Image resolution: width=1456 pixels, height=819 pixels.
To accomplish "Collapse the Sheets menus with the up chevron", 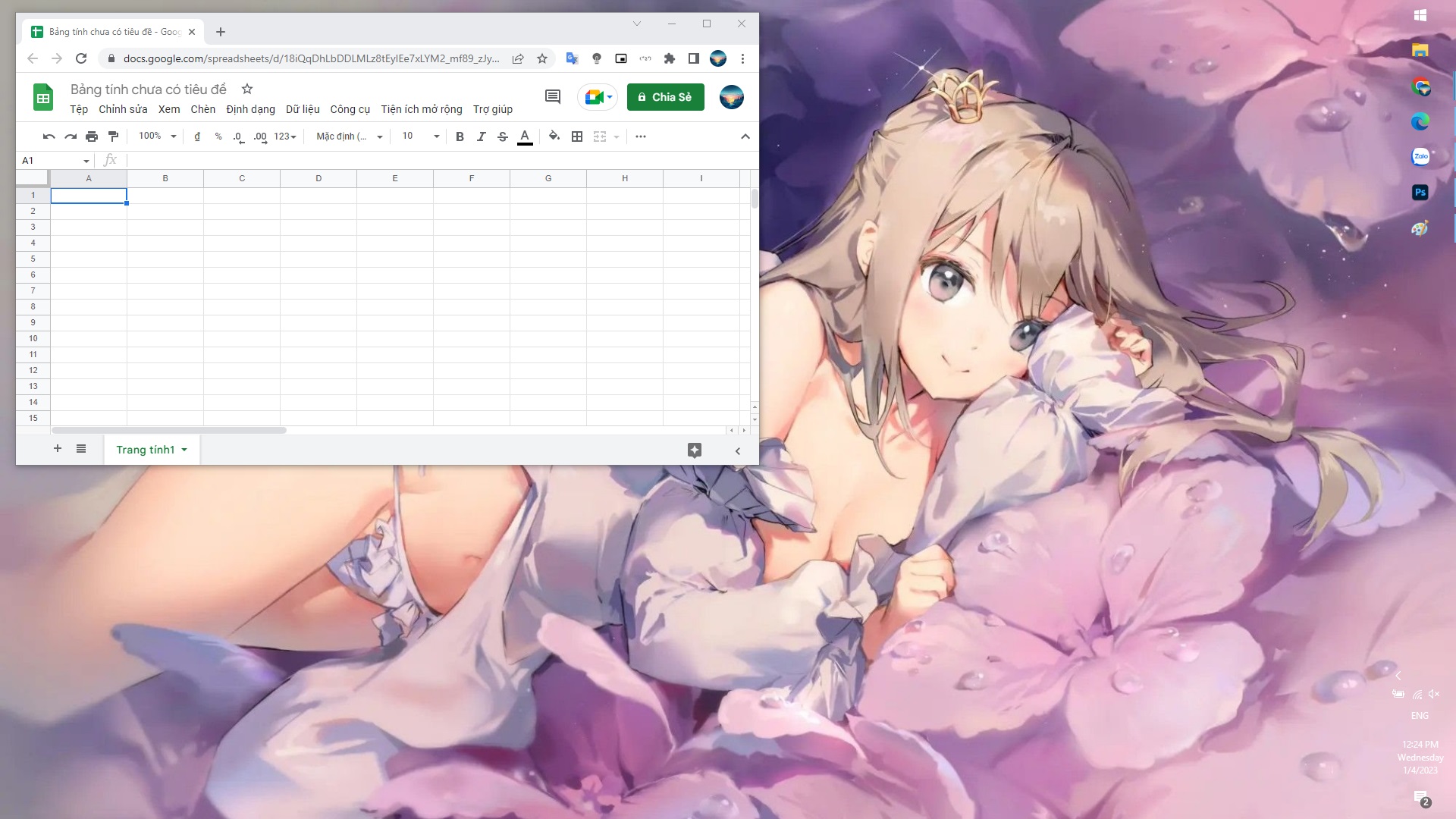I will [745, 136].
